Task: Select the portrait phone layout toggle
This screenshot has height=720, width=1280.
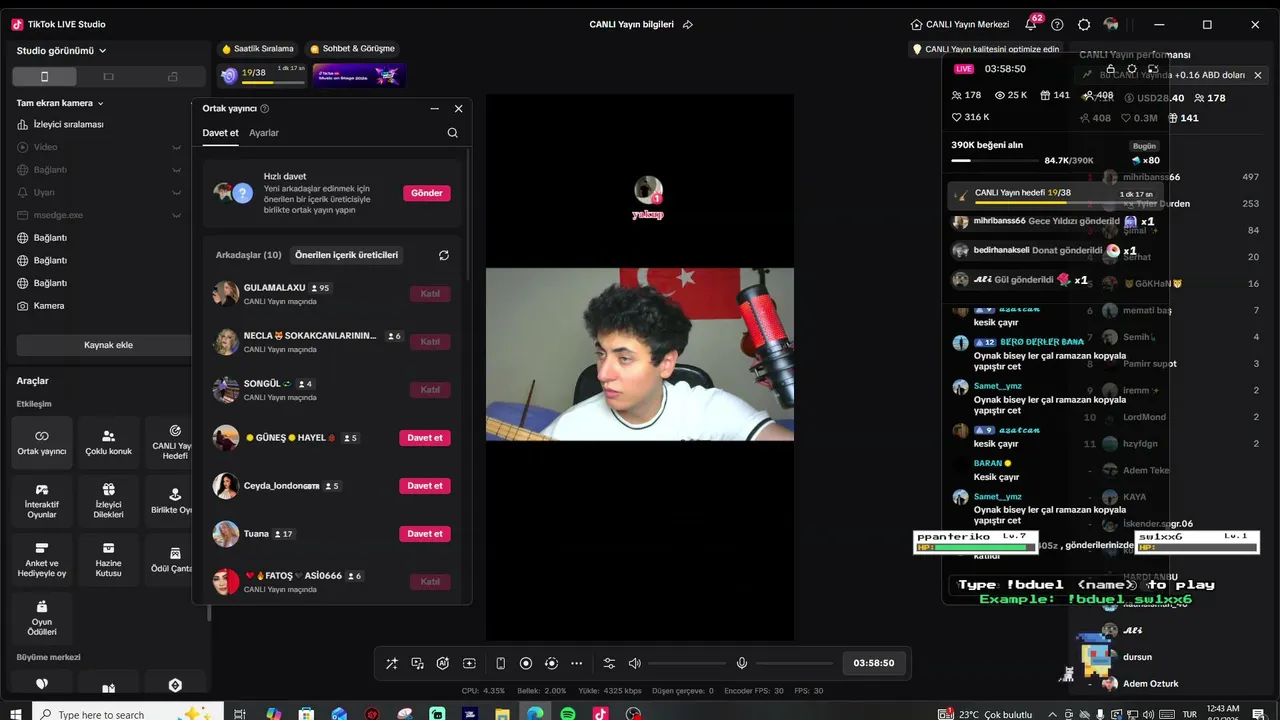Action: pyautogui.click(x=44, y=76)
